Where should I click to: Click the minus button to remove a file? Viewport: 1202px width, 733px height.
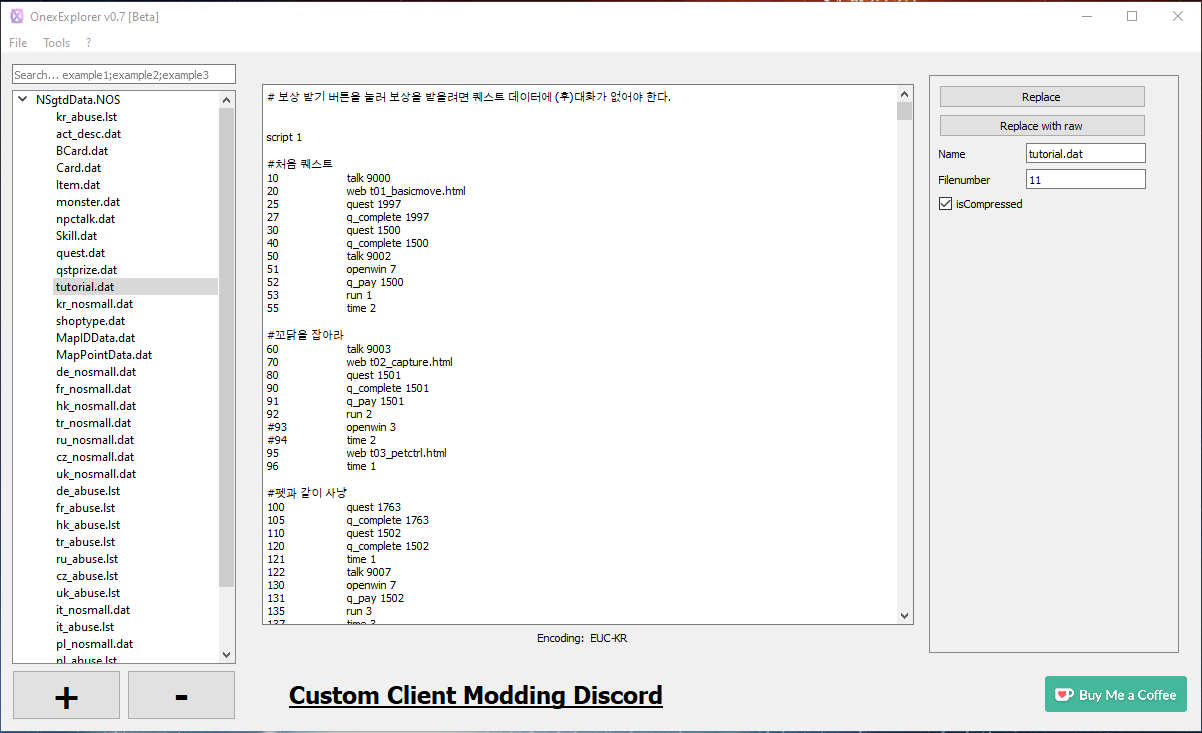point(181,695)
